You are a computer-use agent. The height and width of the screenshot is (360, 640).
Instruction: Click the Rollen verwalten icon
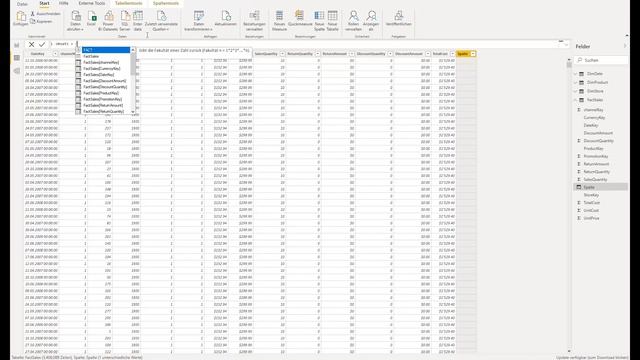[x=353, y=16]
